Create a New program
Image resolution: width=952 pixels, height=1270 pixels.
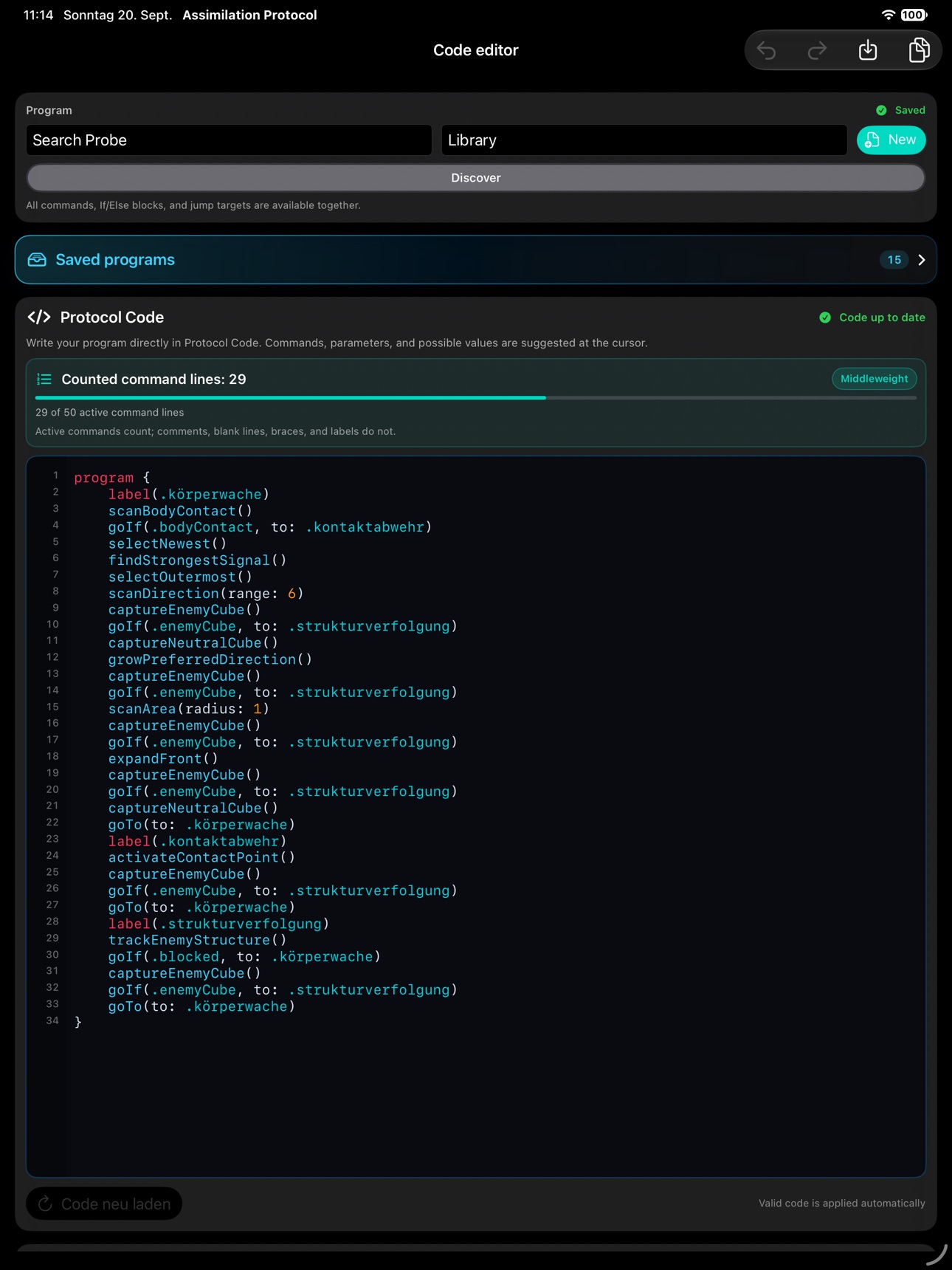[x=891, y=140]
